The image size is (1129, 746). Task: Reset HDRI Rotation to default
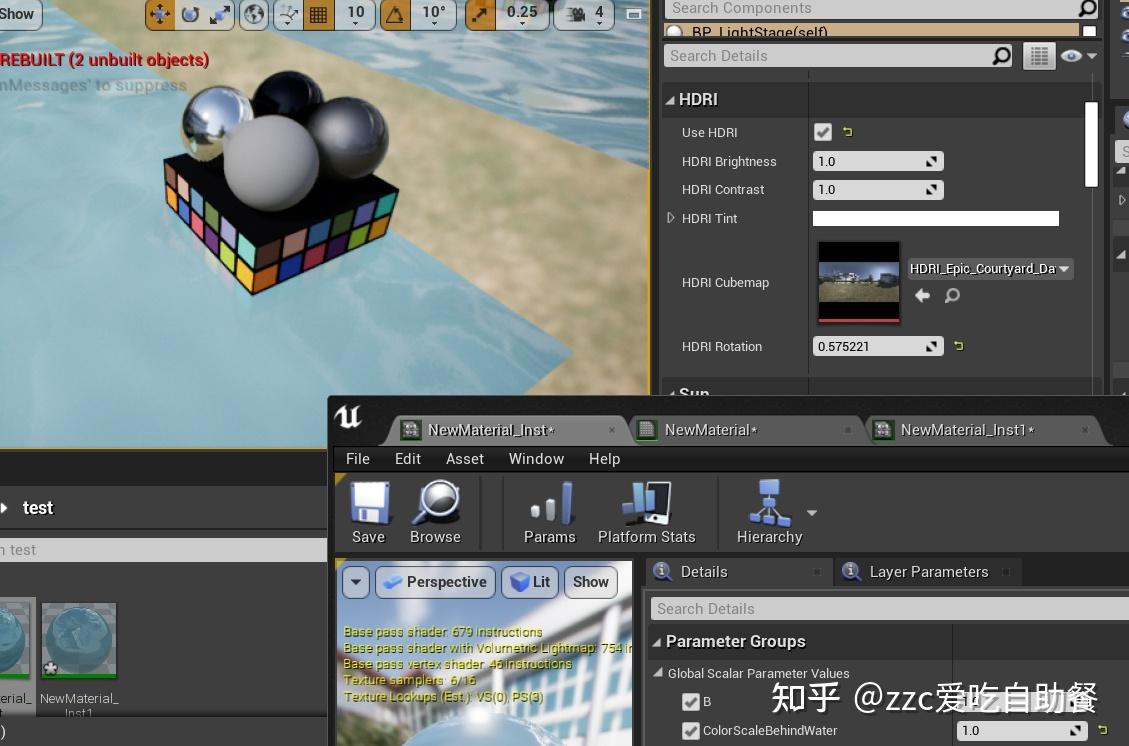tap(958, 346)
